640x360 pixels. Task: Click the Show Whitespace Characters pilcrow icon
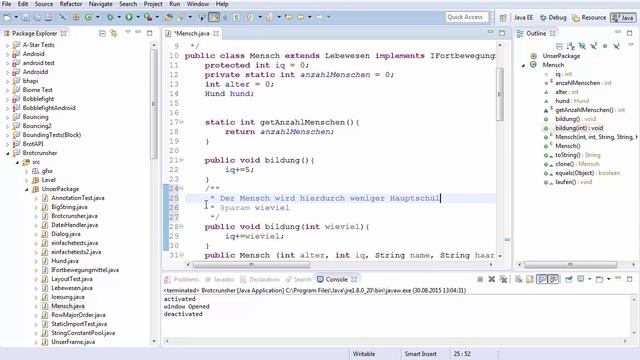pyautogui.click(x=236, y=17)
